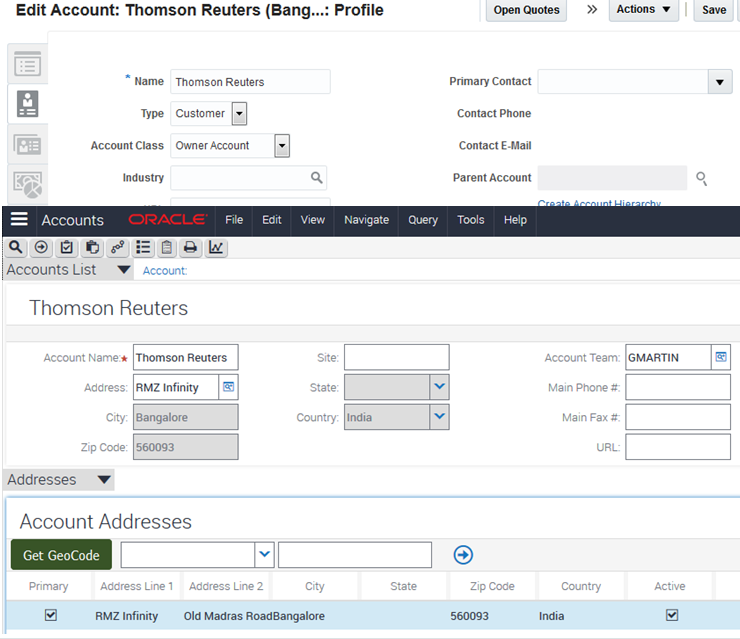Open the Type dropdown showing Customer

coord(239,114)
